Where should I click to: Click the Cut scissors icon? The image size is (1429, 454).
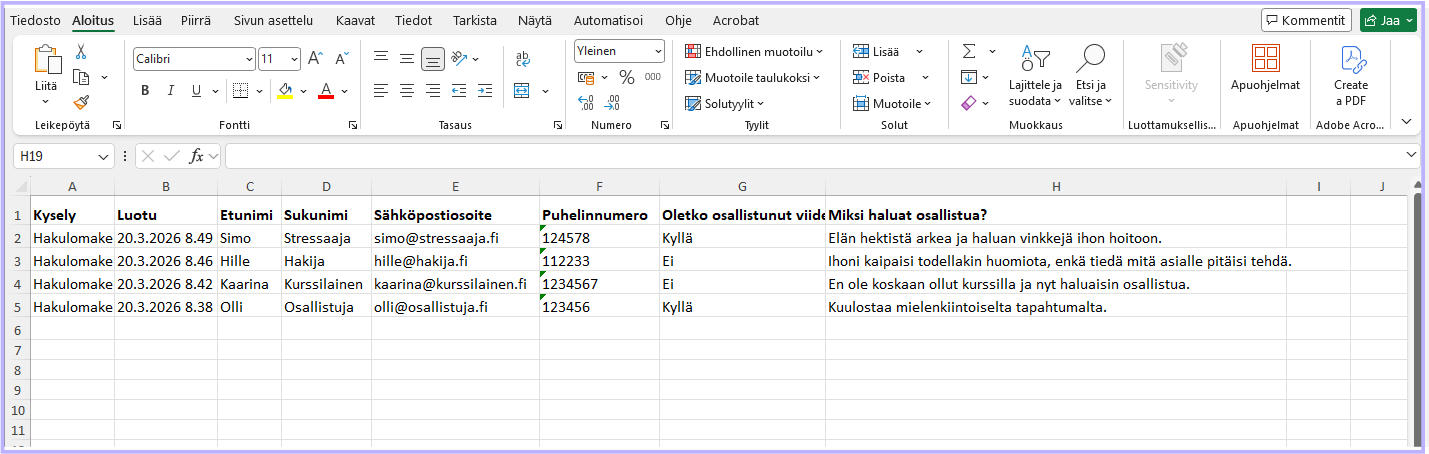click(x=81, y=52)
